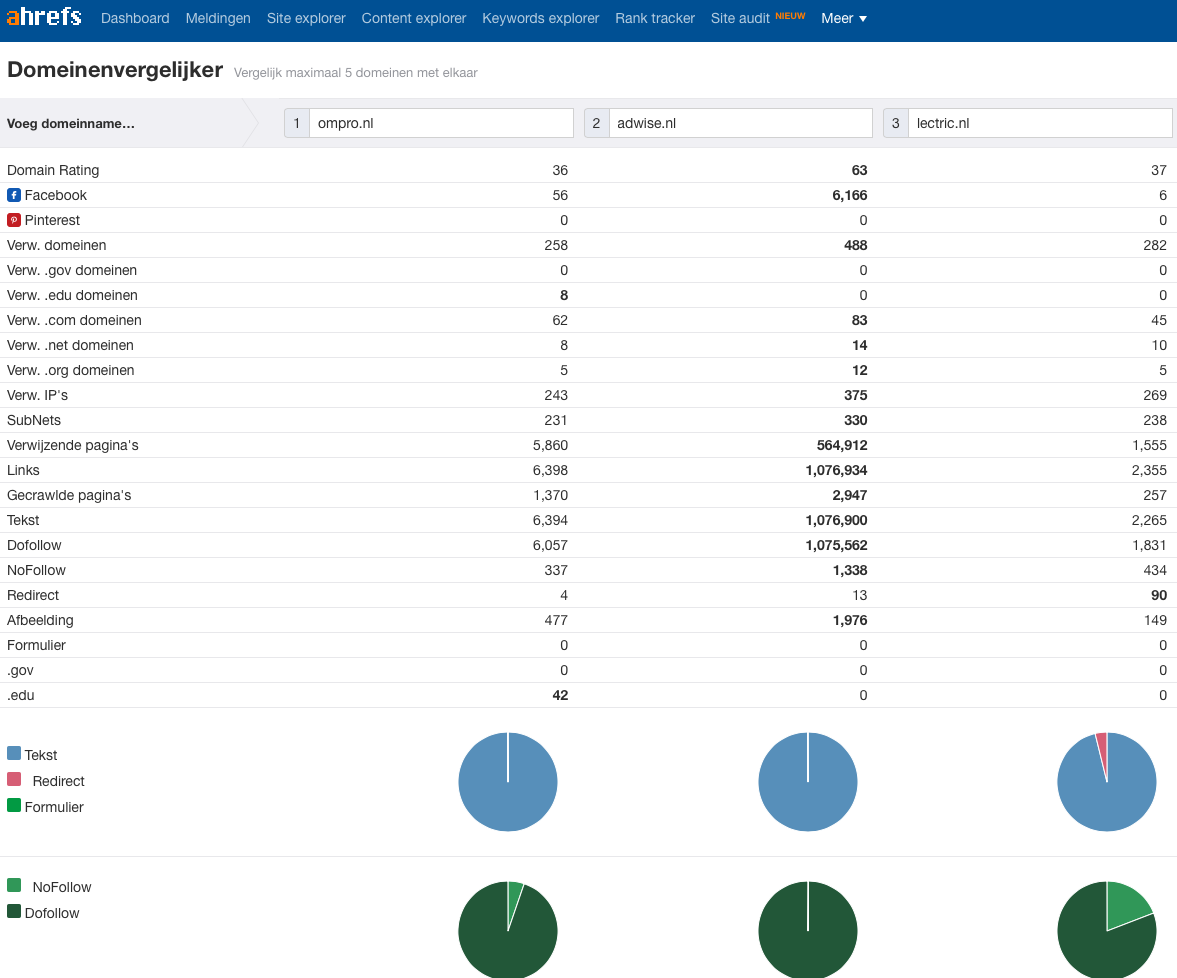Screen dimensions: 1177x978
Task: Open the Rank tracker page
Action: point(655,18)
